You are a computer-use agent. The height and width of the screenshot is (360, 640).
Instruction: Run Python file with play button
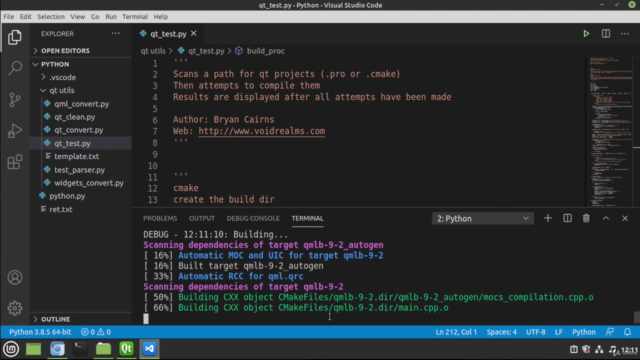tap(586, 34)
